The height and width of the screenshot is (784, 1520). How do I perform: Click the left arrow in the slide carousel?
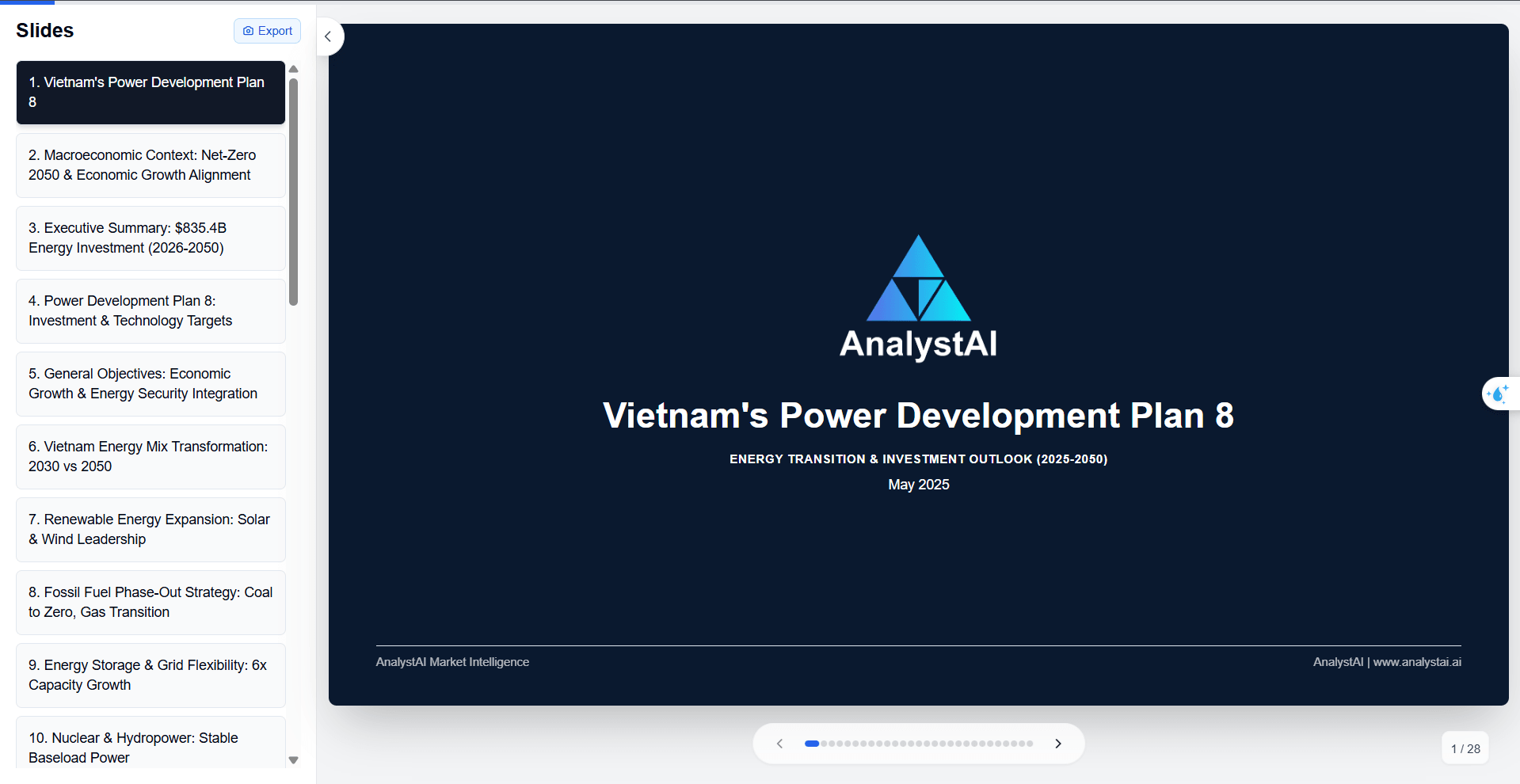point(779,743)
